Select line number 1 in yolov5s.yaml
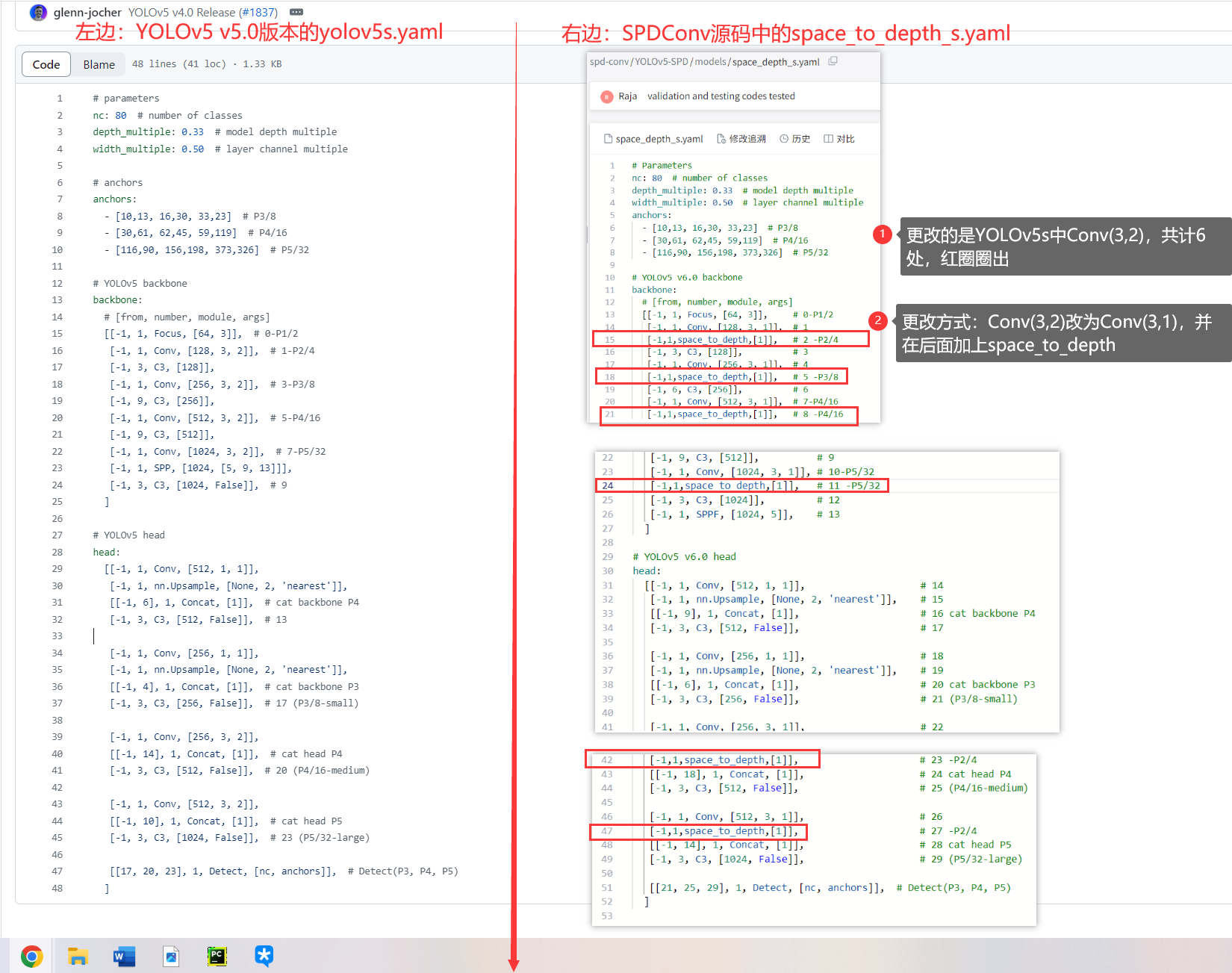The width and height of the screenshot is (1232, 973). click(x=60, y=99)
